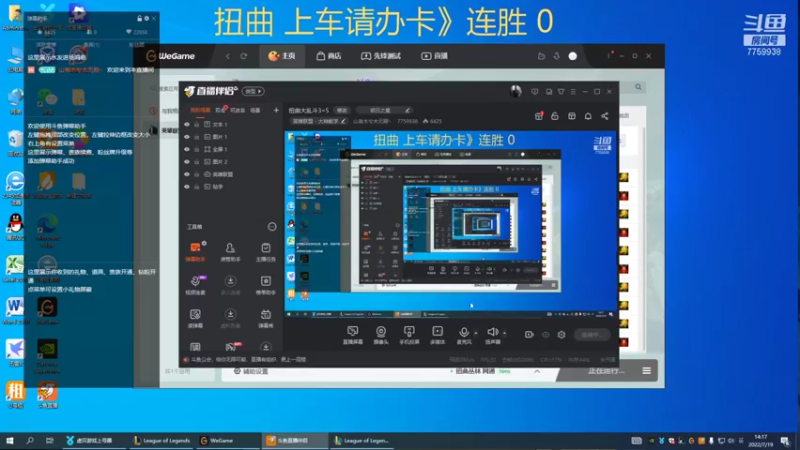Viewport: 800px width, 450px height.
Task: Add 多媒体 media source
Action: click(x=437, y=335)
